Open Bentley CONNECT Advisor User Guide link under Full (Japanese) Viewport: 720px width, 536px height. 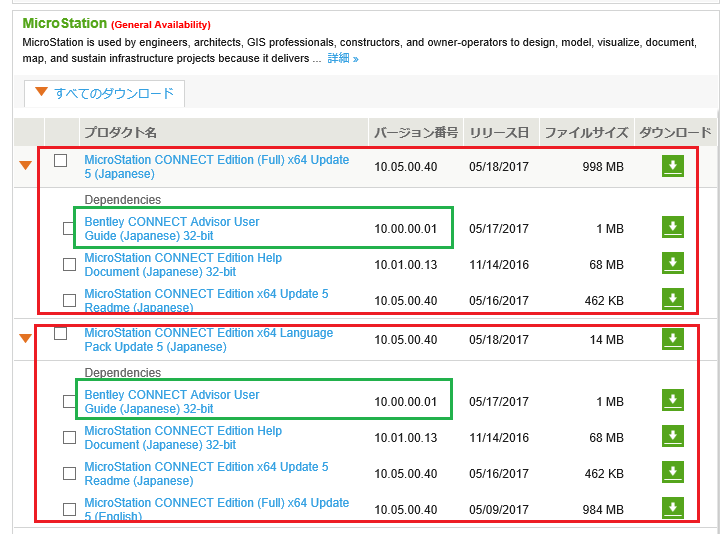pyautogui.click(x=172, y=229)
